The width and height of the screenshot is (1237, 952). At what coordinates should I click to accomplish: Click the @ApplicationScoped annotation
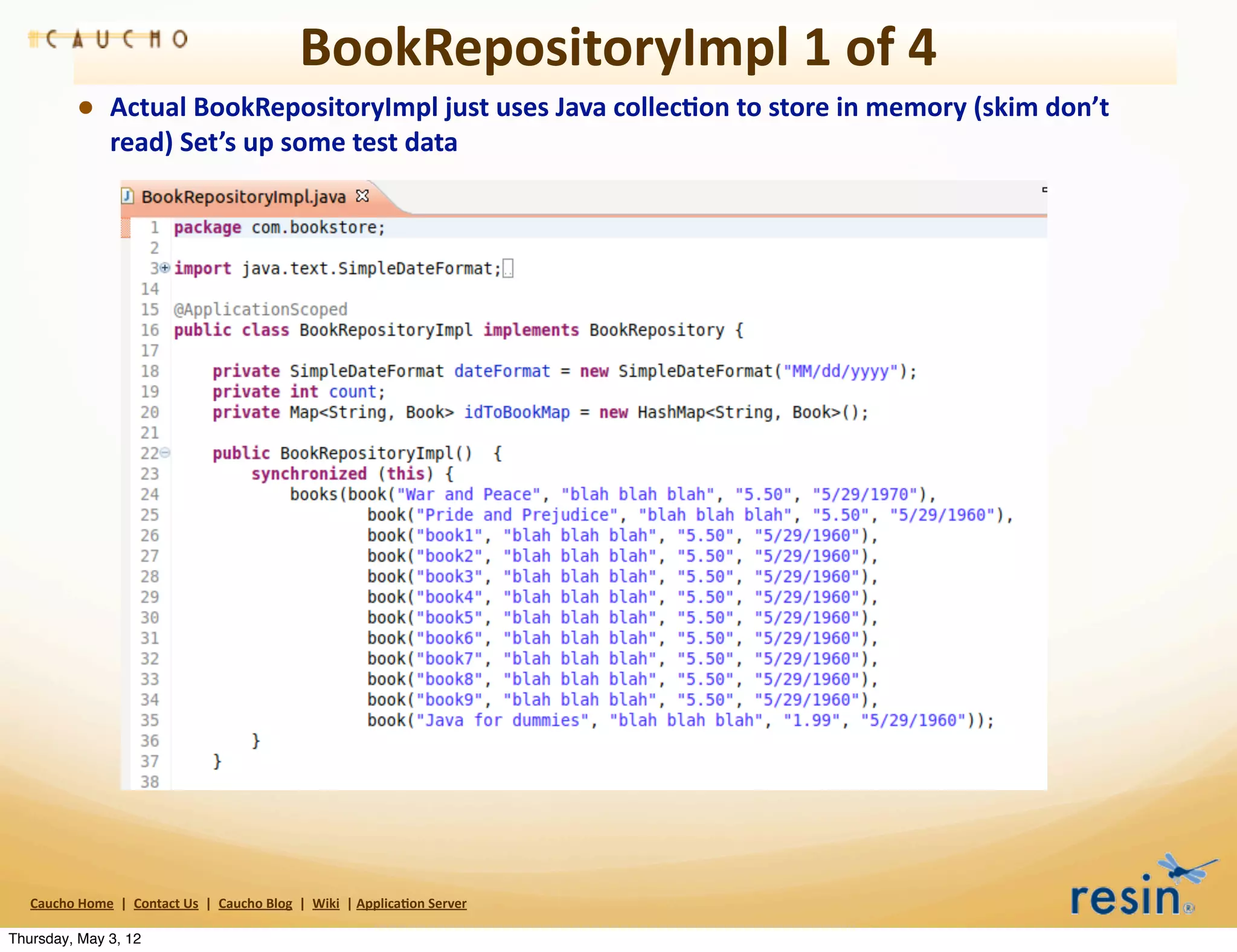(x=260, y=310)
